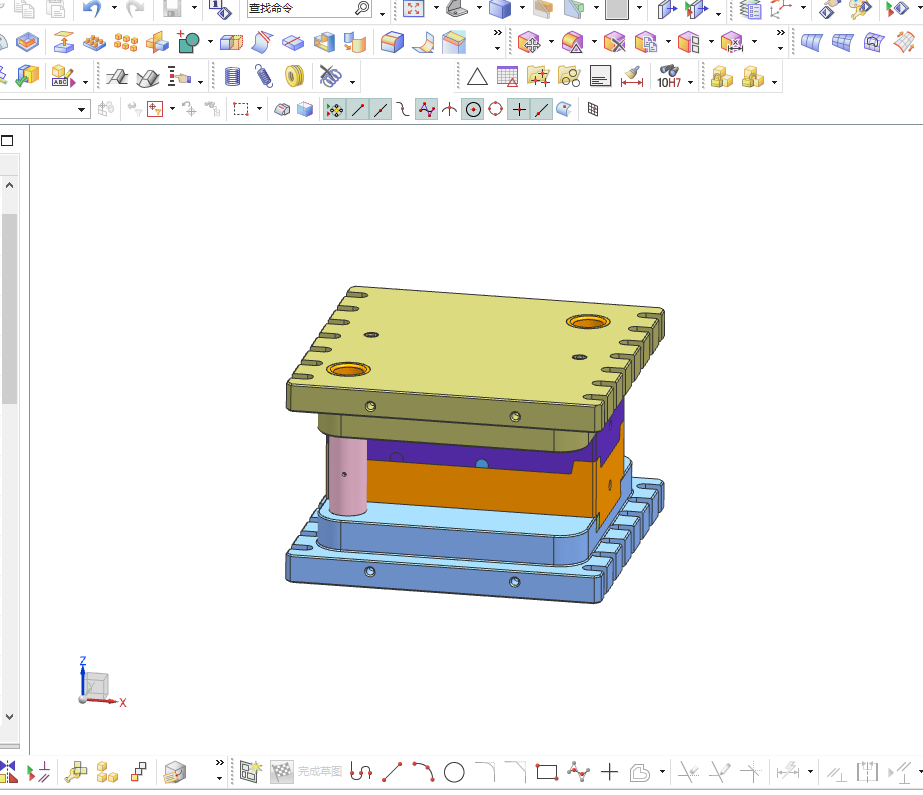Open the 10H7 dropdown arrow
This screenshot has width=923, height=795.
(x=690, y=82)
